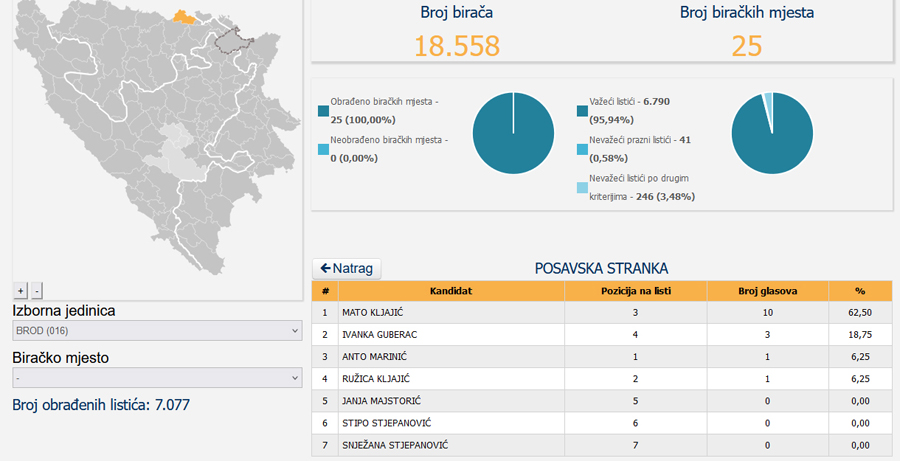900x461 pixels.
Task: Sort by Kandidat column header
Action: 450,291
